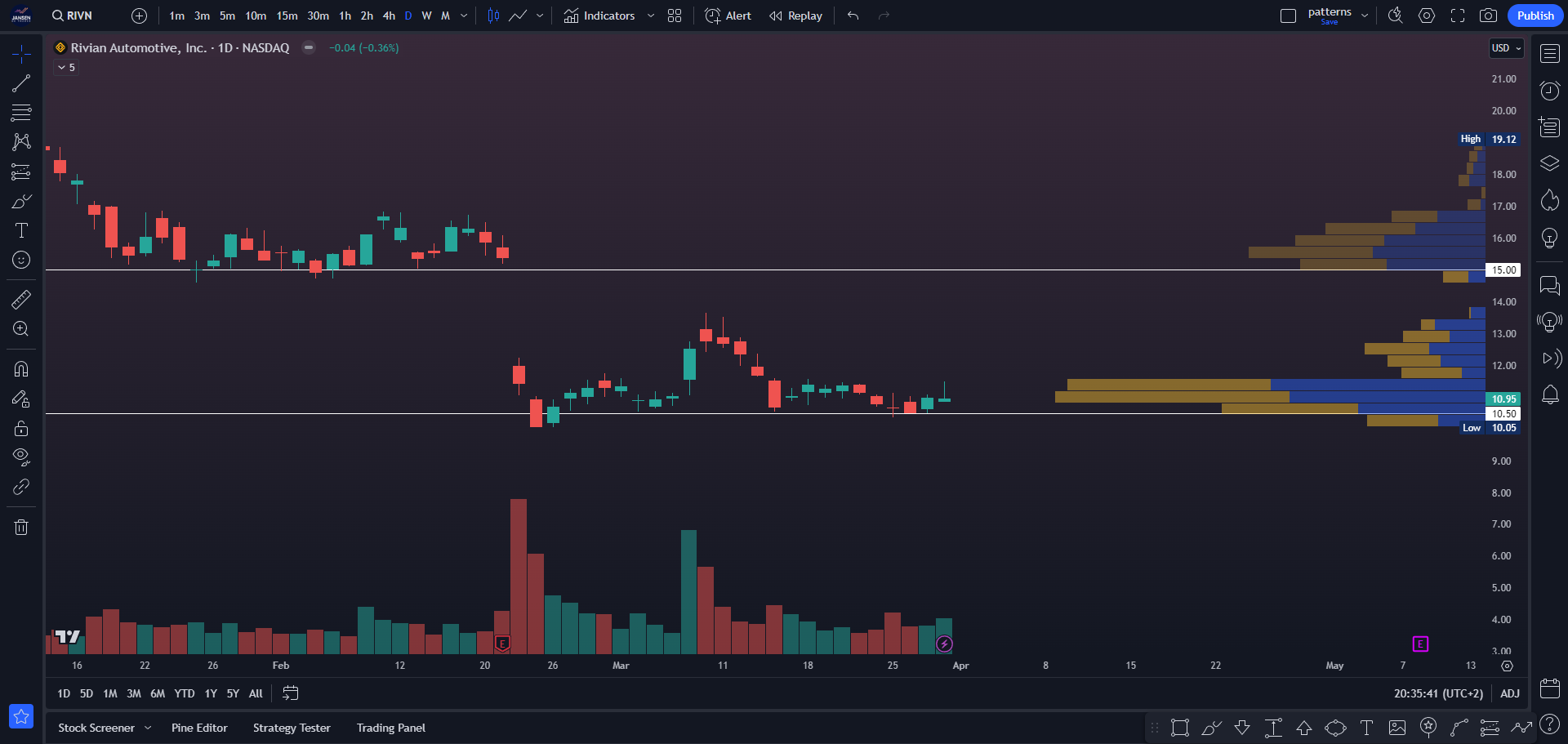This screenshot has width=1568, height=744.
Task: Open the forecasting and measurement tools
Action: pyautogui.click(x=21, y=172)
